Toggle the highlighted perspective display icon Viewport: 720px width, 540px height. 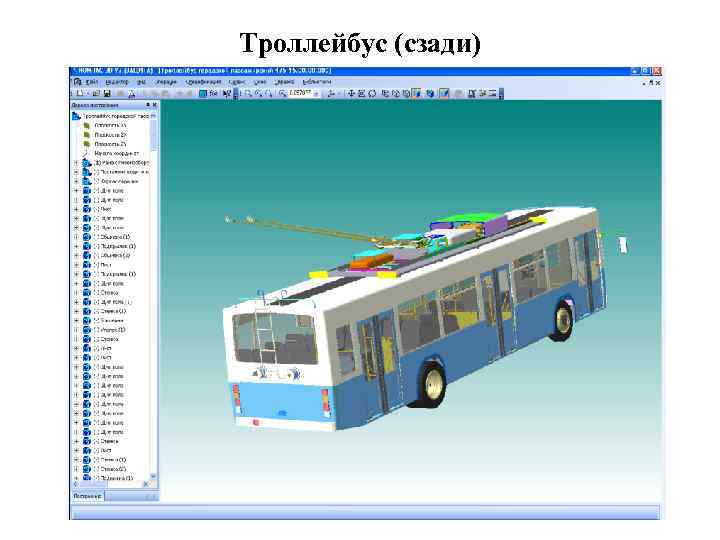pos(444,94)
